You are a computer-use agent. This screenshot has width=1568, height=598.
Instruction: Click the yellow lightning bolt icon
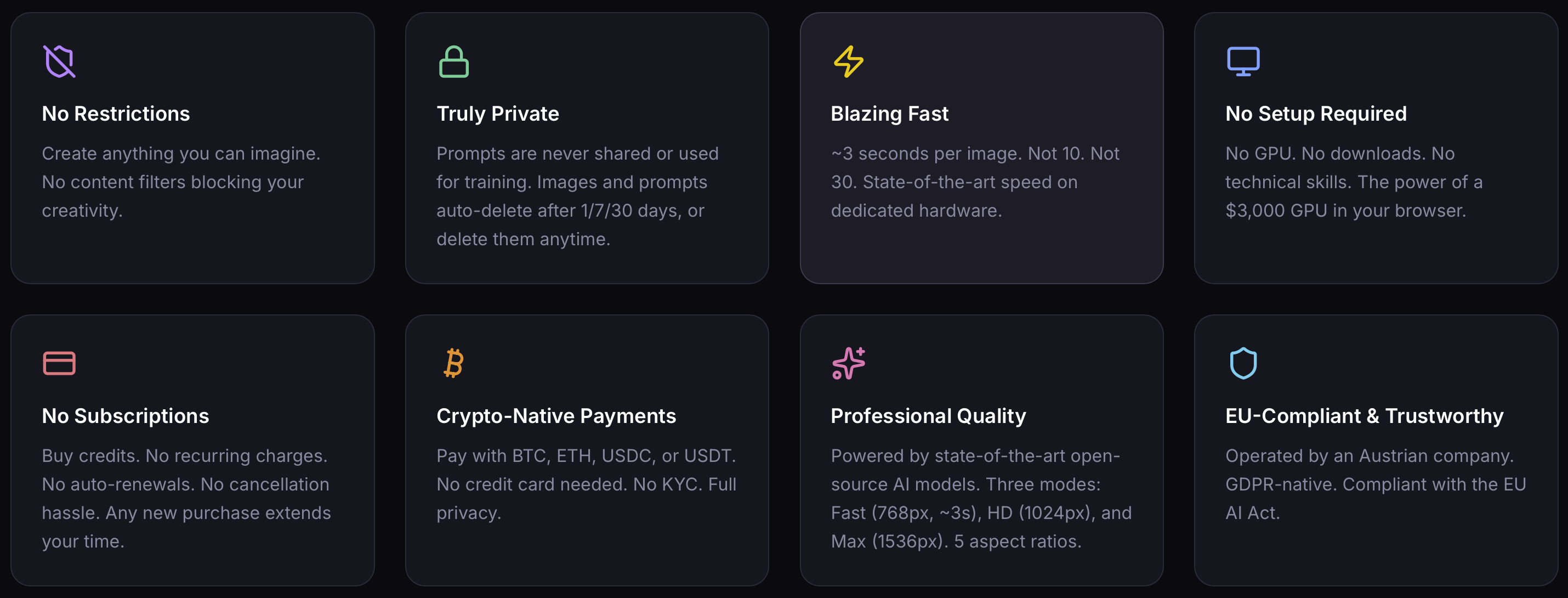click(848, 61)
